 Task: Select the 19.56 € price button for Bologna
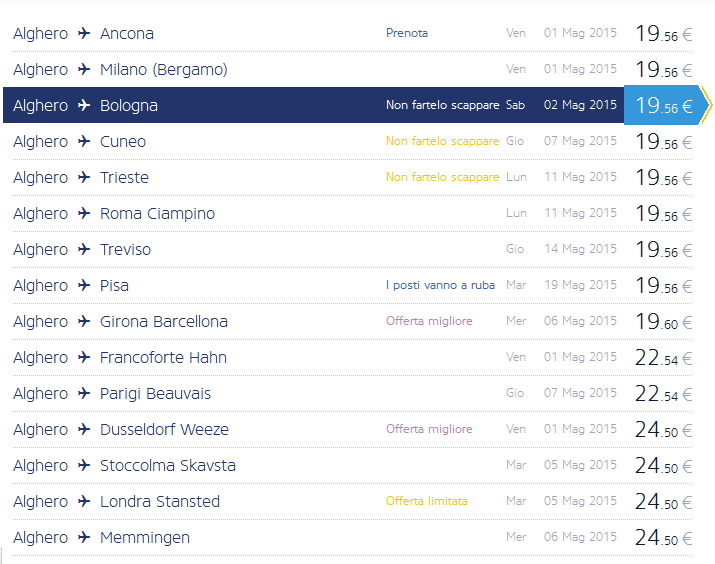click(x=664, y=106)
